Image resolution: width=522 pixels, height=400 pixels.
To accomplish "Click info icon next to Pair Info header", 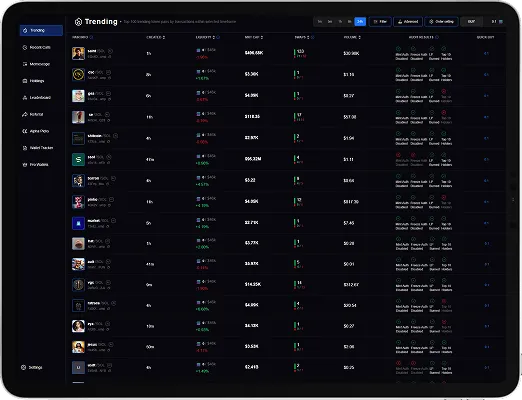I will (x=92, y=37).
